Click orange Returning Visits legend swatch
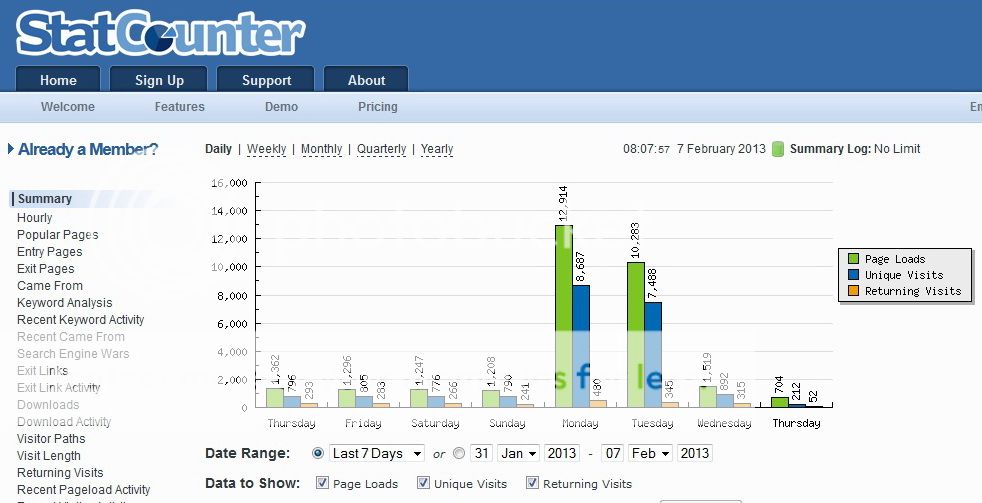 [x=851, y=291]
